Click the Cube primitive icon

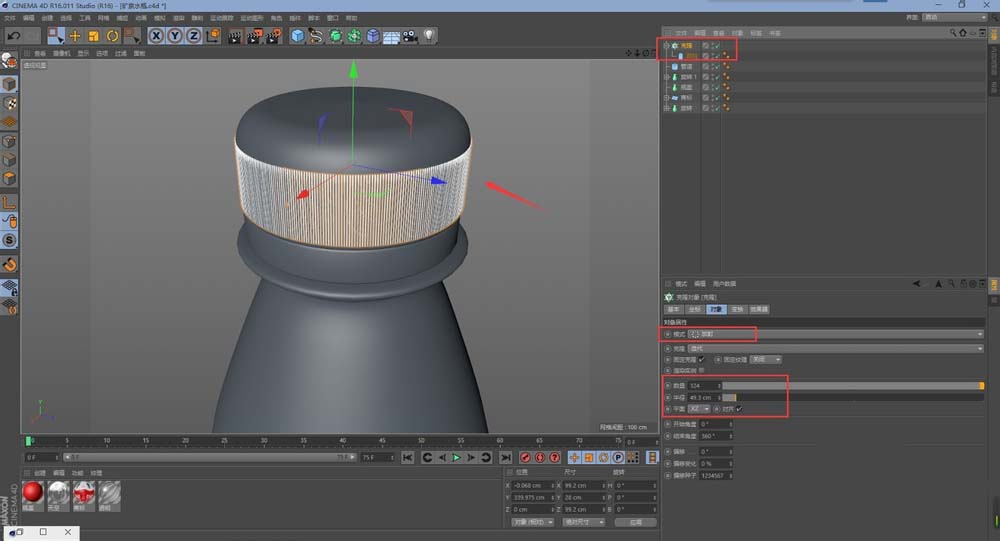297,36
